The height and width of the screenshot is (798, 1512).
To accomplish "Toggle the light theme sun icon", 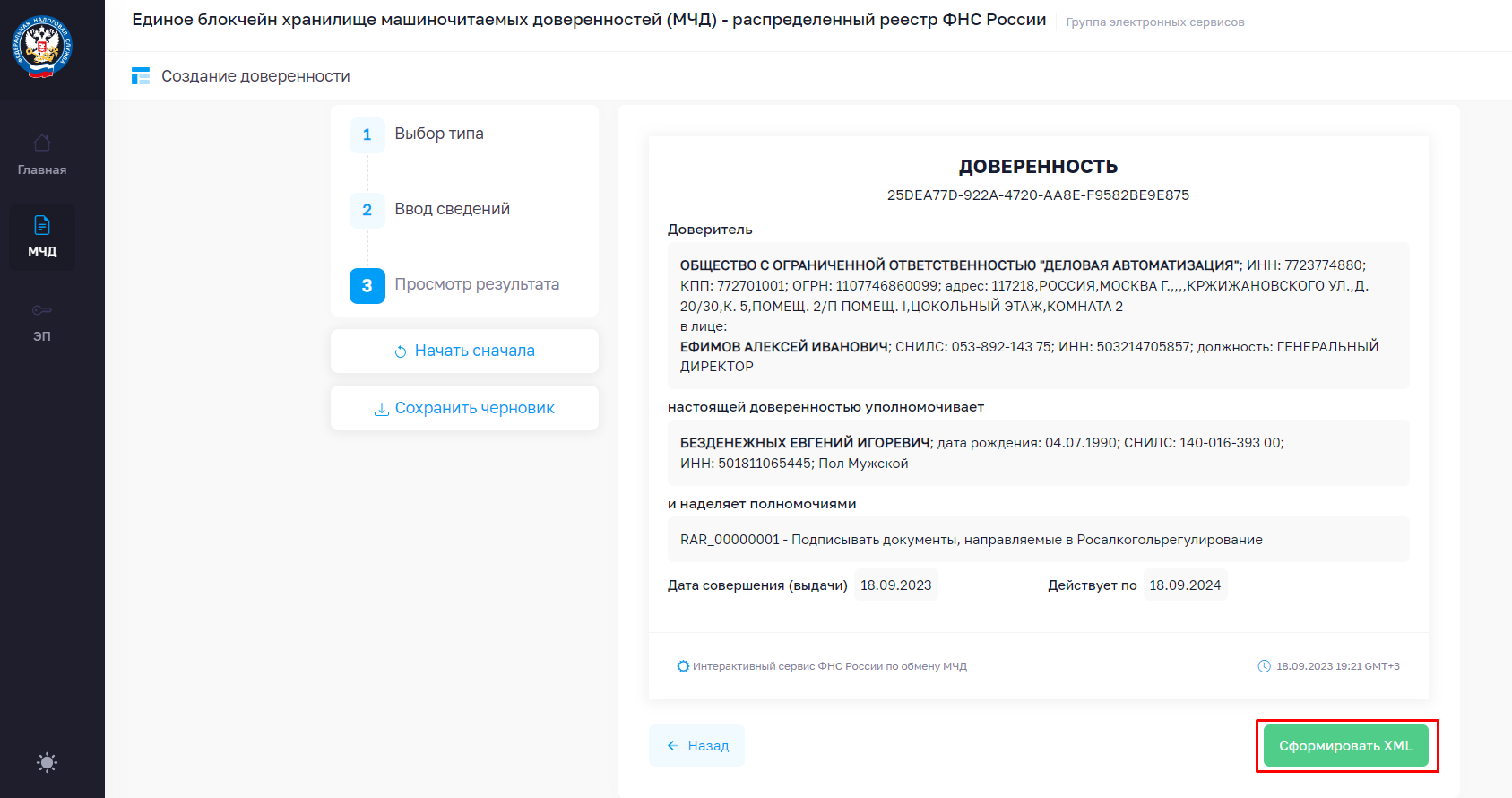I will tap(48, 763).
